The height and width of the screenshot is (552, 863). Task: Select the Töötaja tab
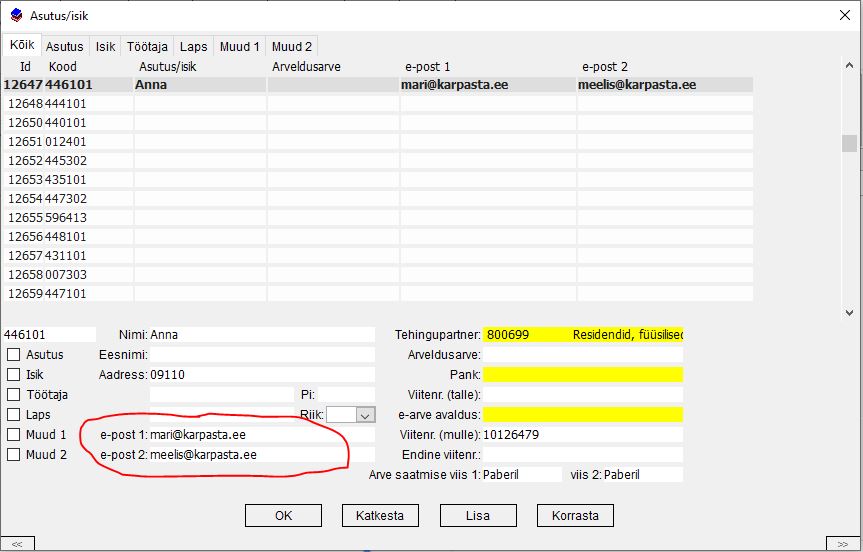coord(148,46)
